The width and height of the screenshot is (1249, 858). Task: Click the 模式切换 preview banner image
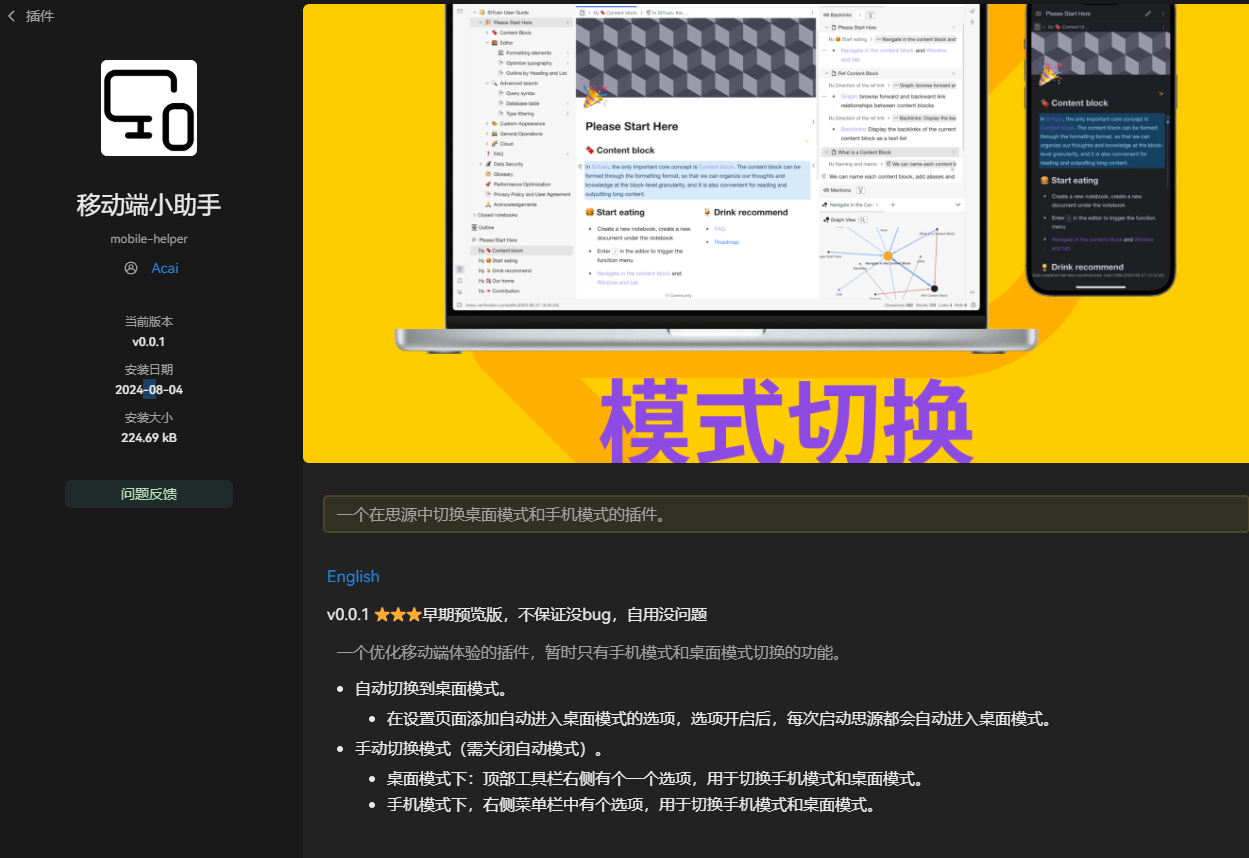click(x=776, y=233)
